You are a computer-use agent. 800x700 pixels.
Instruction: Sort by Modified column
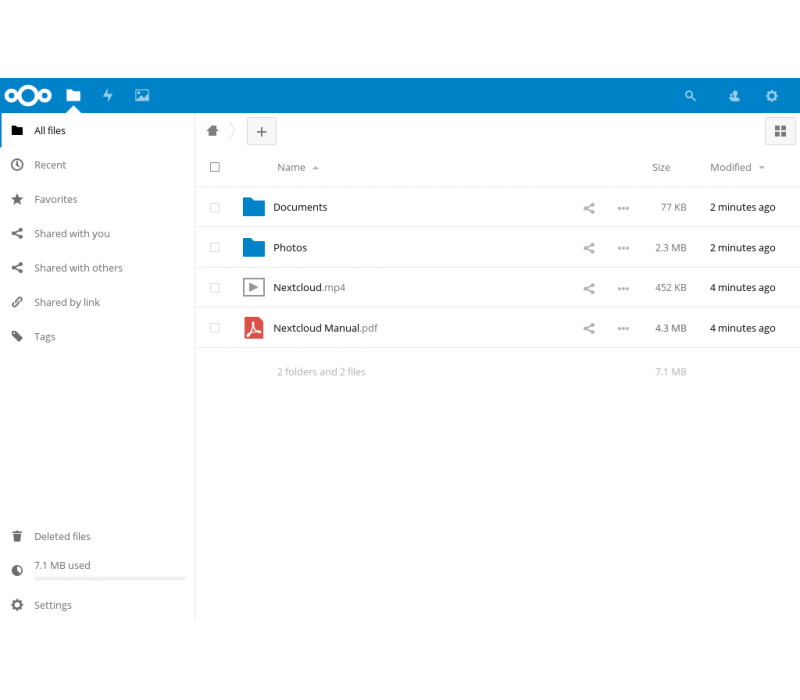(731, 168)
